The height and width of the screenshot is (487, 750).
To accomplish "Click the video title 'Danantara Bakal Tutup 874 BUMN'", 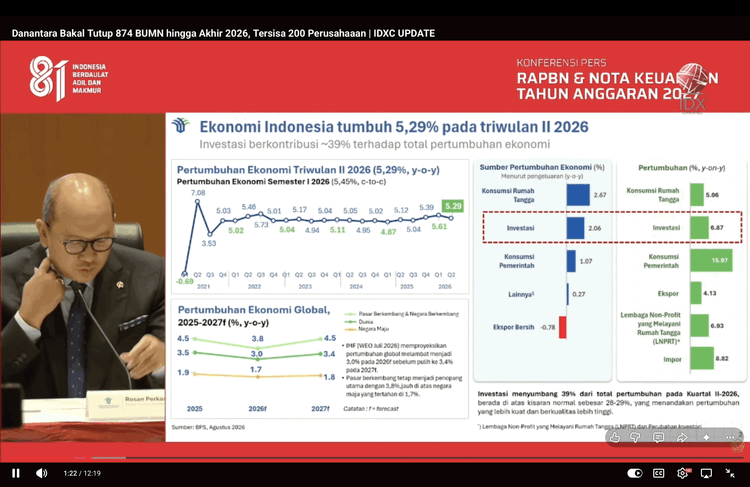I will tap(223, 33).
